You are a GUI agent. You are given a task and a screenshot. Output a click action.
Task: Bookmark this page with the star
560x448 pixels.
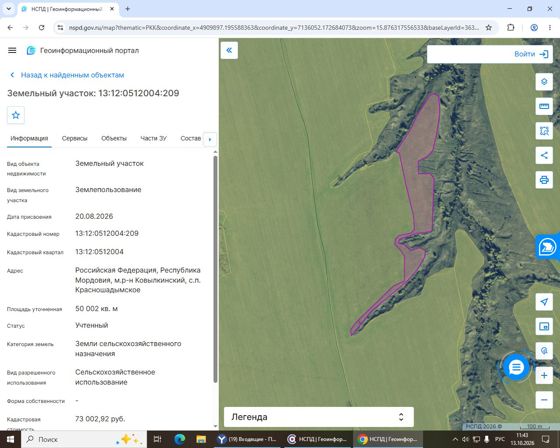click(x=489, y=28)
